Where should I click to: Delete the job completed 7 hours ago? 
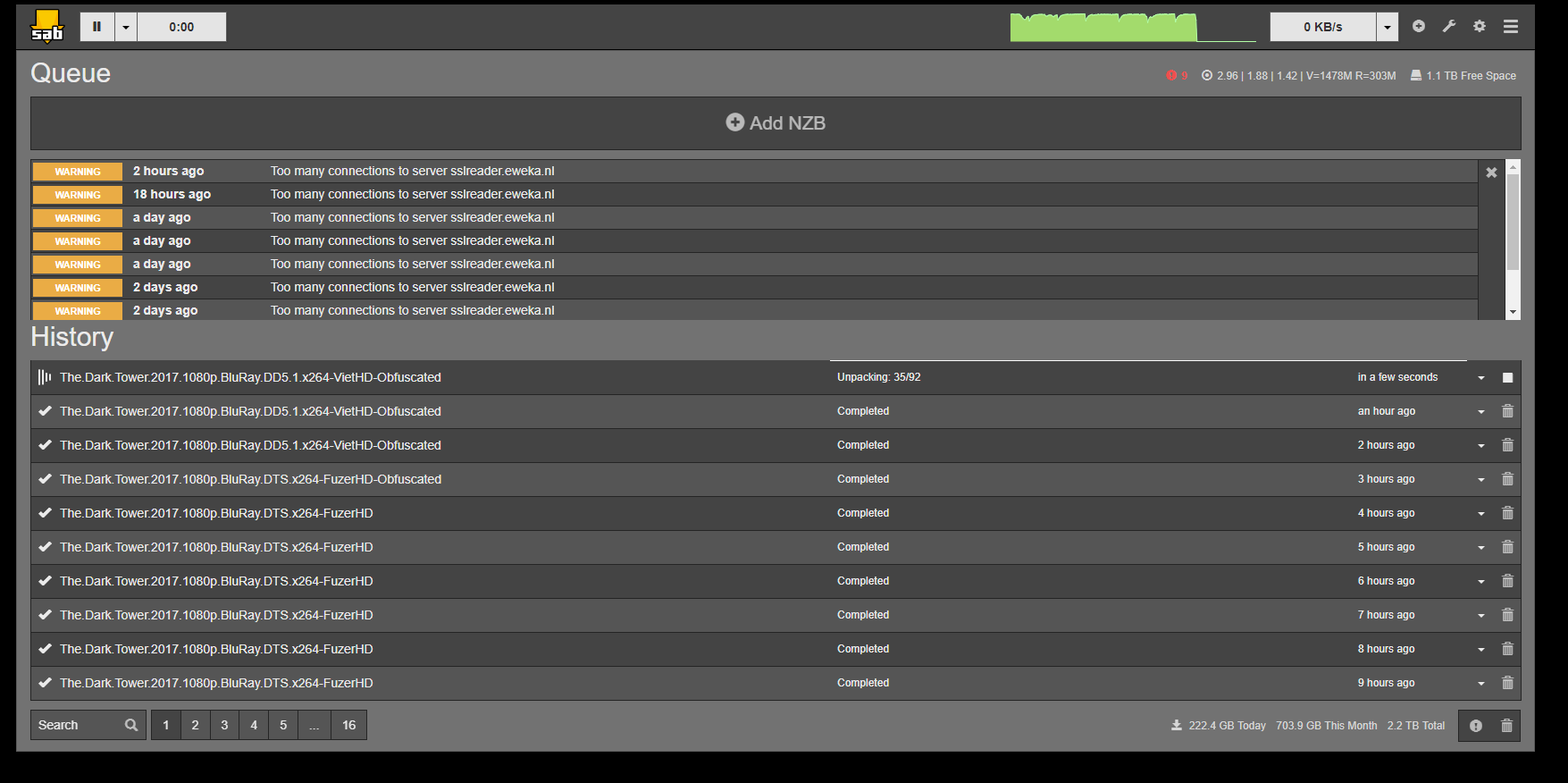pyautogui.click(x=1507, y=615)
